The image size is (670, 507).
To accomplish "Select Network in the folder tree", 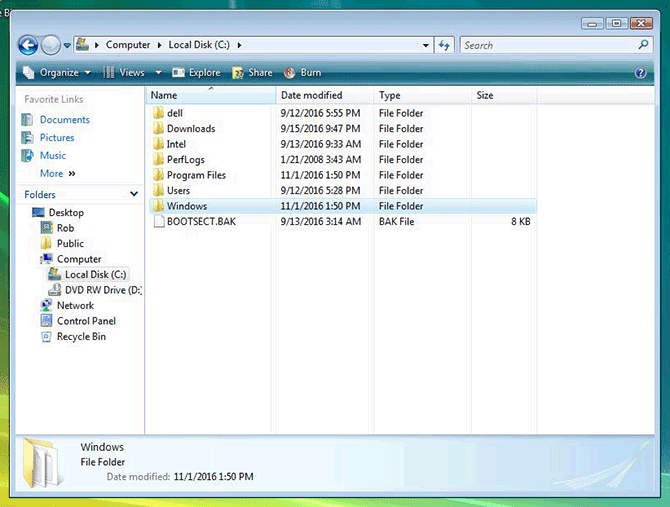I will tap(75, 305).
